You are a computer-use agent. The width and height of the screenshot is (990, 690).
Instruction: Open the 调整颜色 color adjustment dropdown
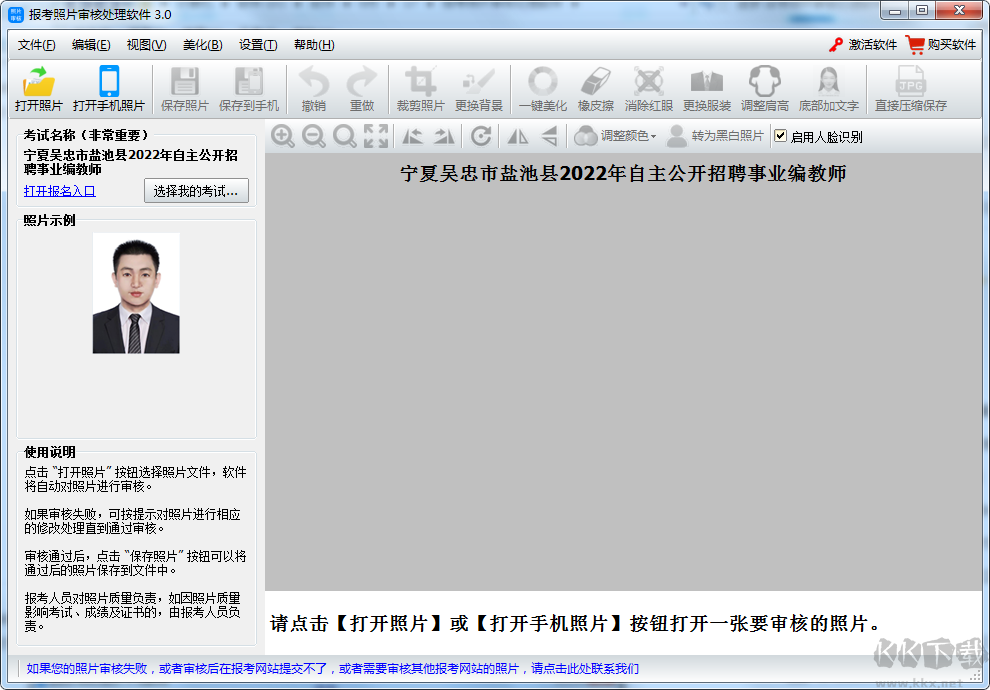(625, 136)
